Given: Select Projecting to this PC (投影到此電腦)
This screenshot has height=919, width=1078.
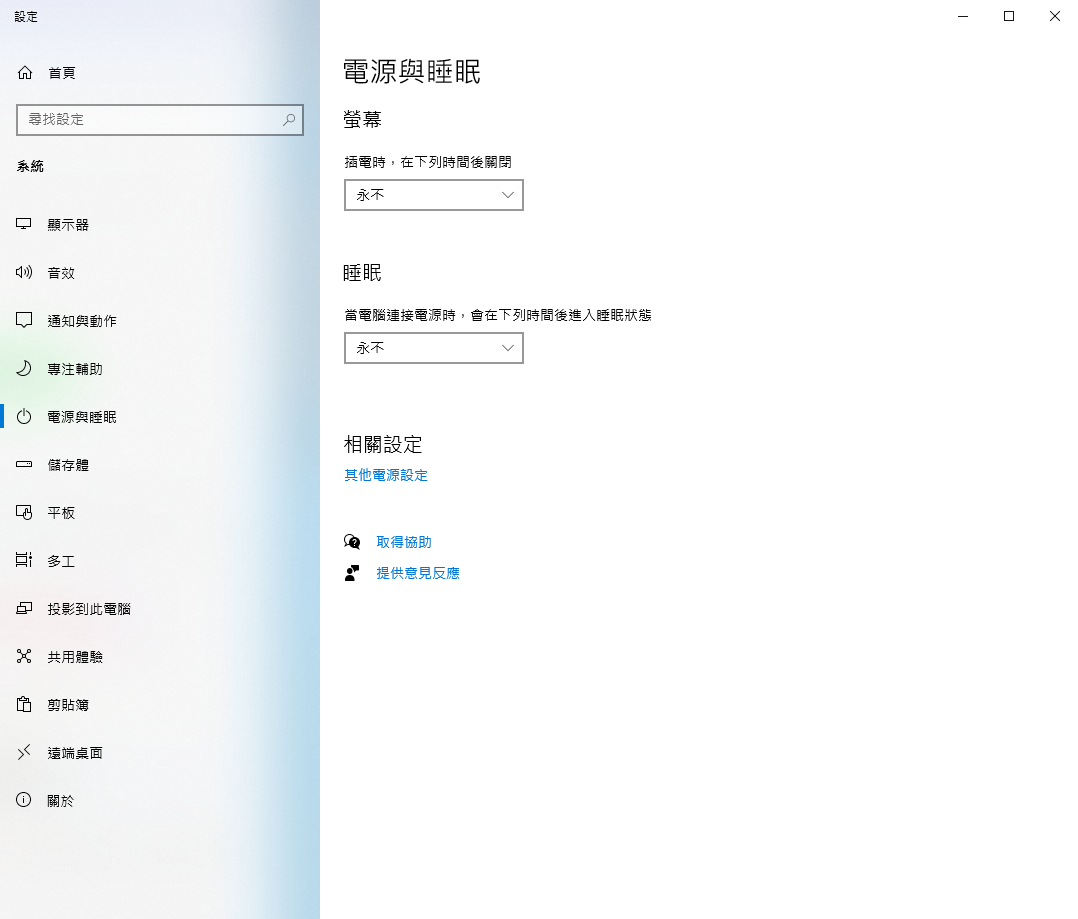Looking at the screenshot, I should (89, 609).
